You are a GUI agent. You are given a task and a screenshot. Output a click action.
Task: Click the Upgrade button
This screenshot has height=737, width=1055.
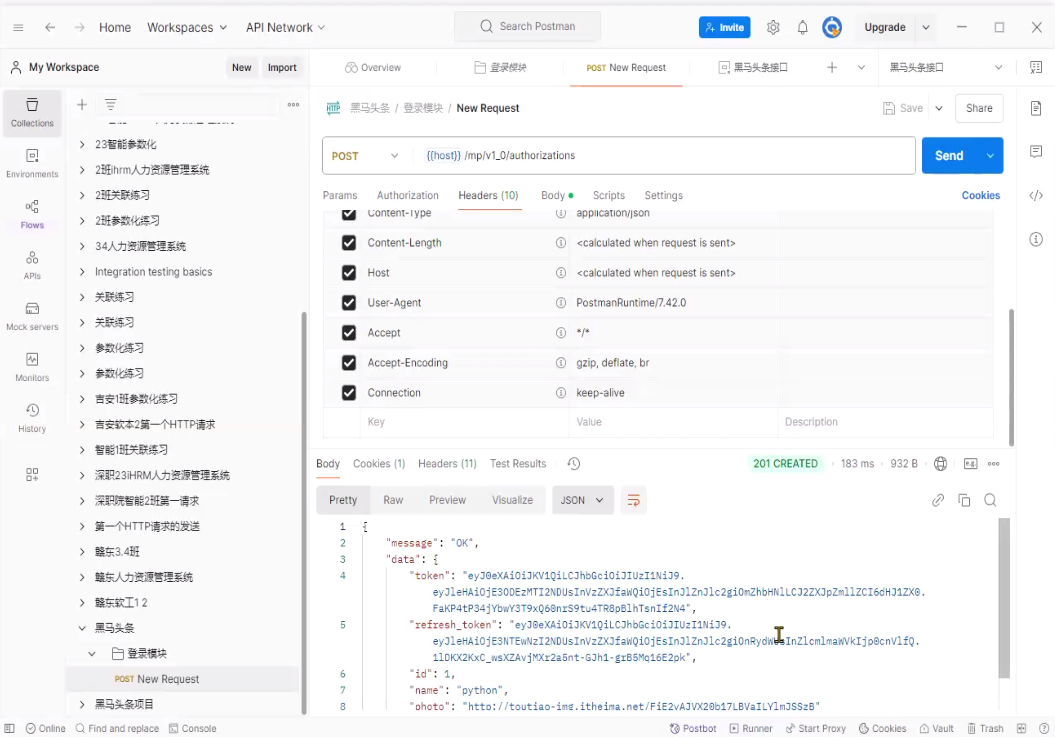[x=885, y=28]
